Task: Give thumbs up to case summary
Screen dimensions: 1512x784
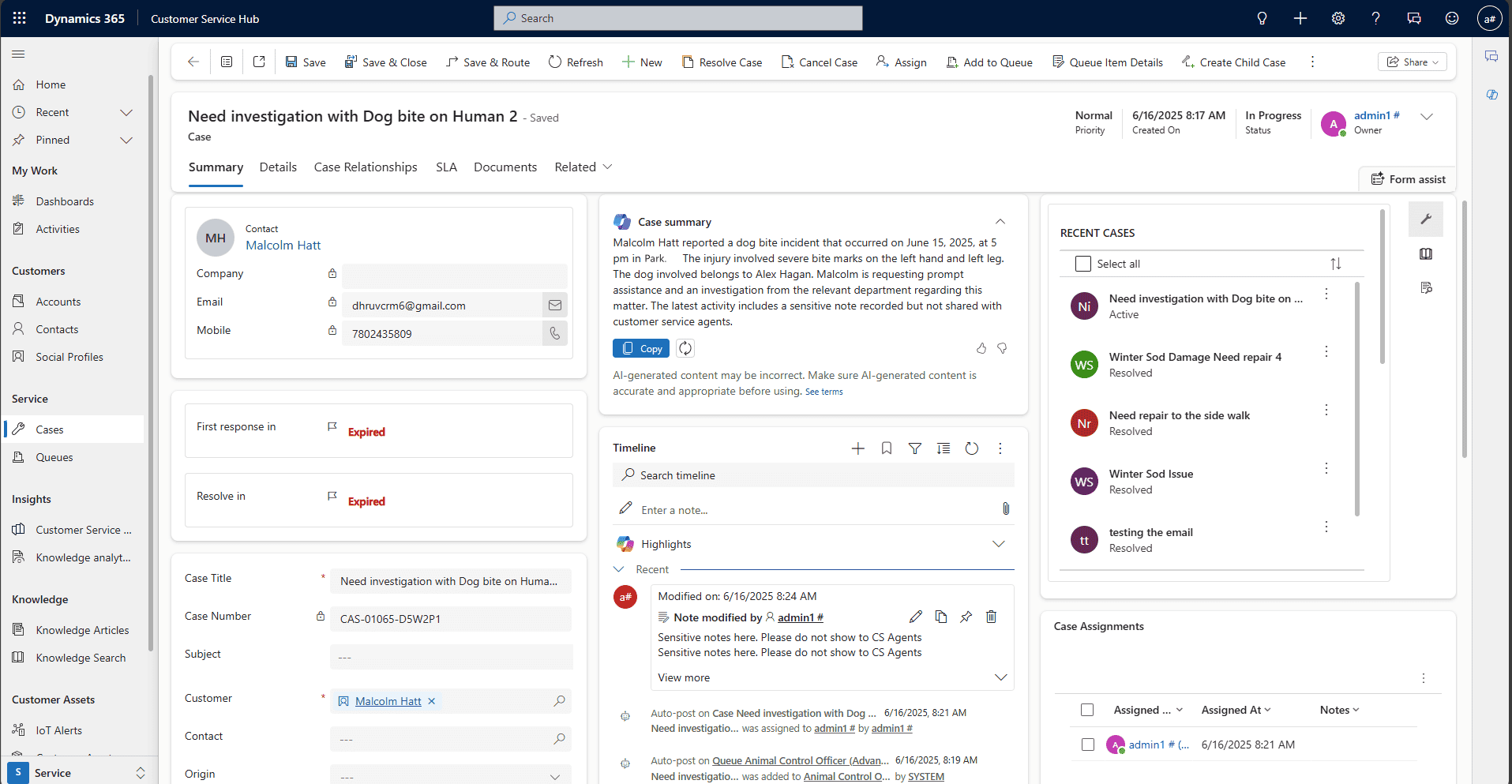Action: click(981, 348)
